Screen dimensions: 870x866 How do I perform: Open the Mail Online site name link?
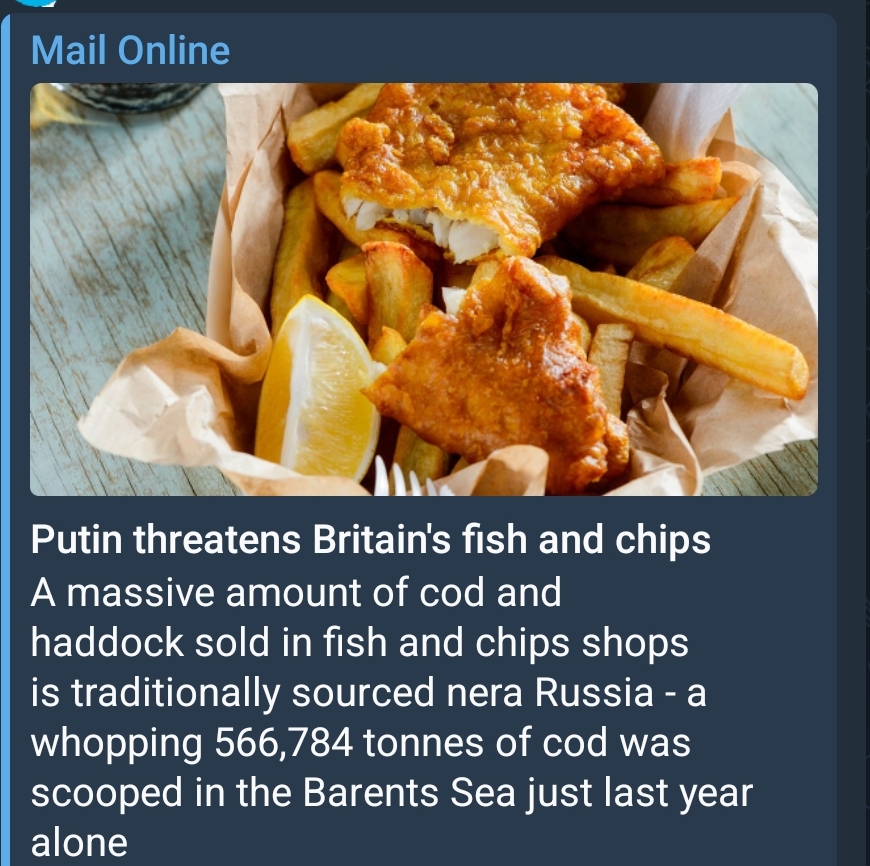tap(130, 50)
